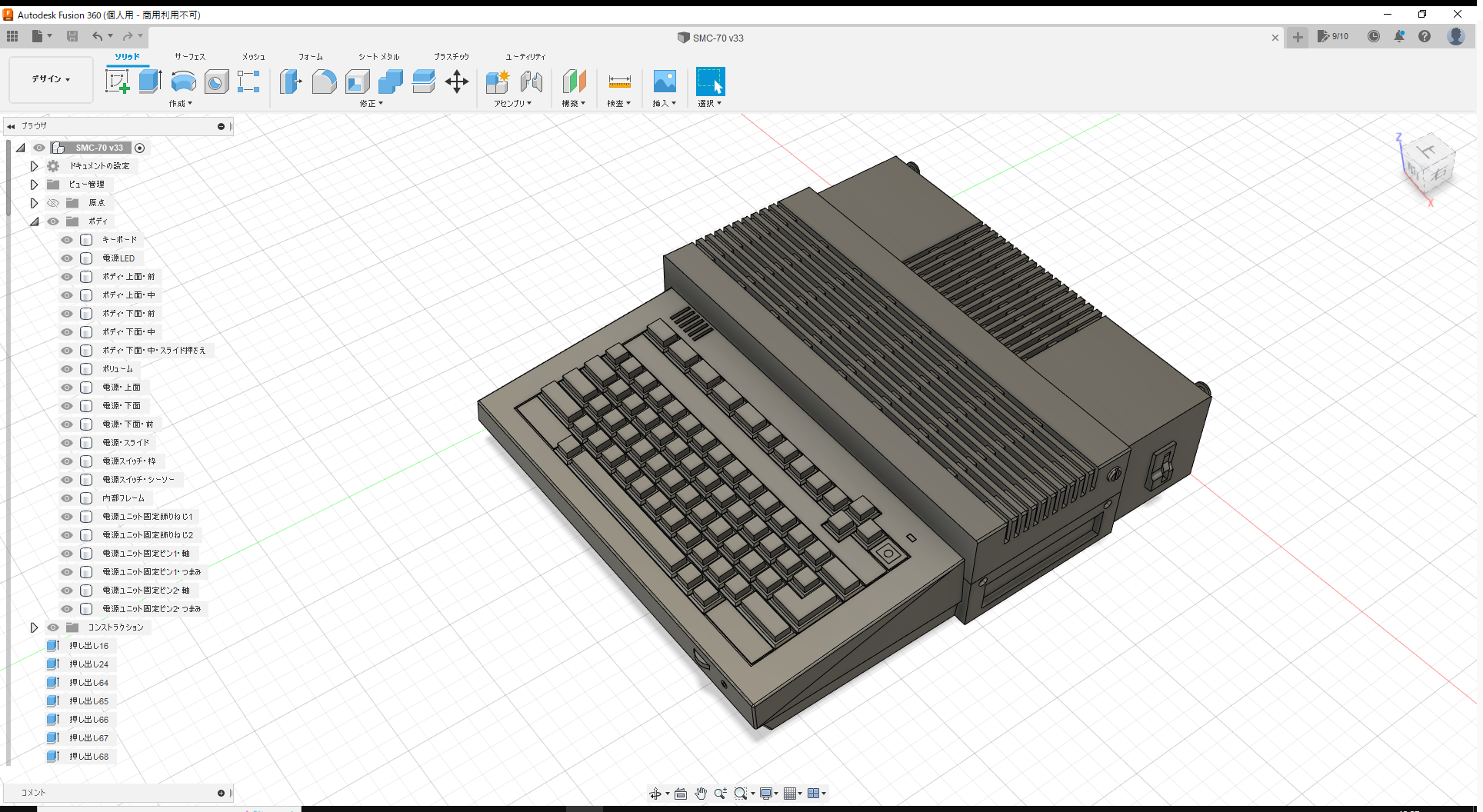Select the Create Sketch tool
The width and height of the screenshot is (1483, 812).
[118, 81]
